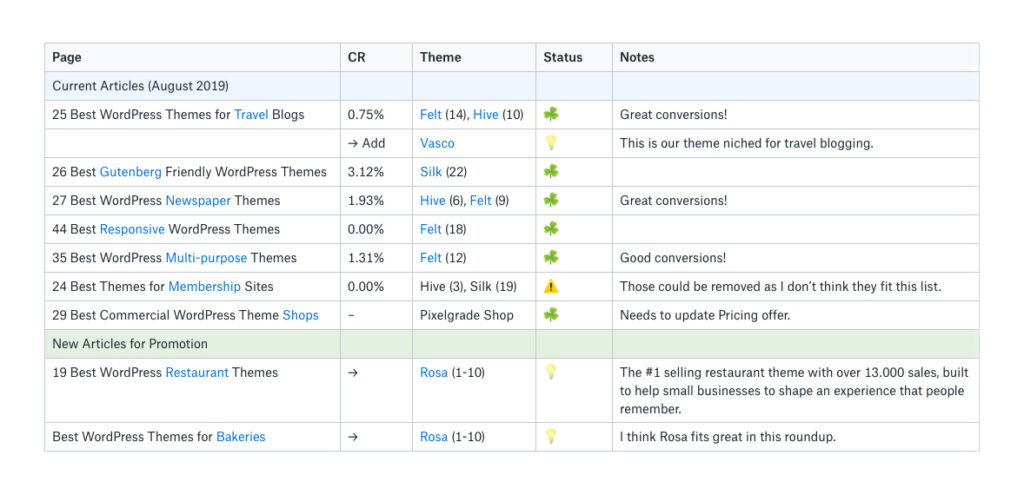Open the Vasco theme link
The height and width of the screenshot is (495, 1024).
click(x=438, y=144)
